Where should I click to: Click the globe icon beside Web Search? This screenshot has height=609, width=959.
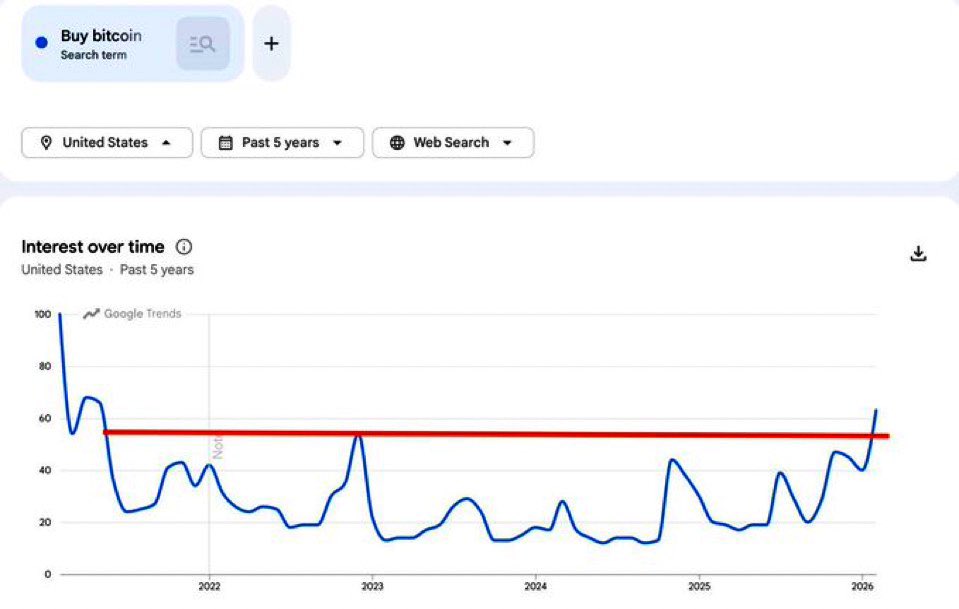tap(397, 143)
